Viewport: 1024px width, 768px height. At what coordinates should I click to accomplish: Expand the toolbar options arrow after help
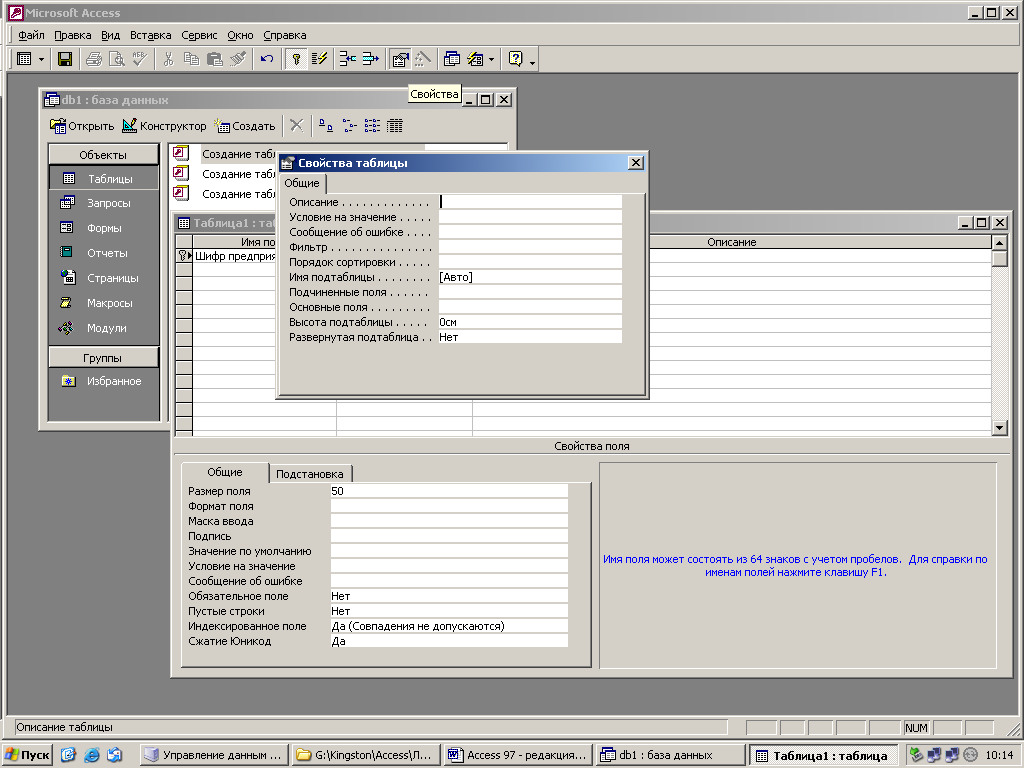[x=532, y=63]
